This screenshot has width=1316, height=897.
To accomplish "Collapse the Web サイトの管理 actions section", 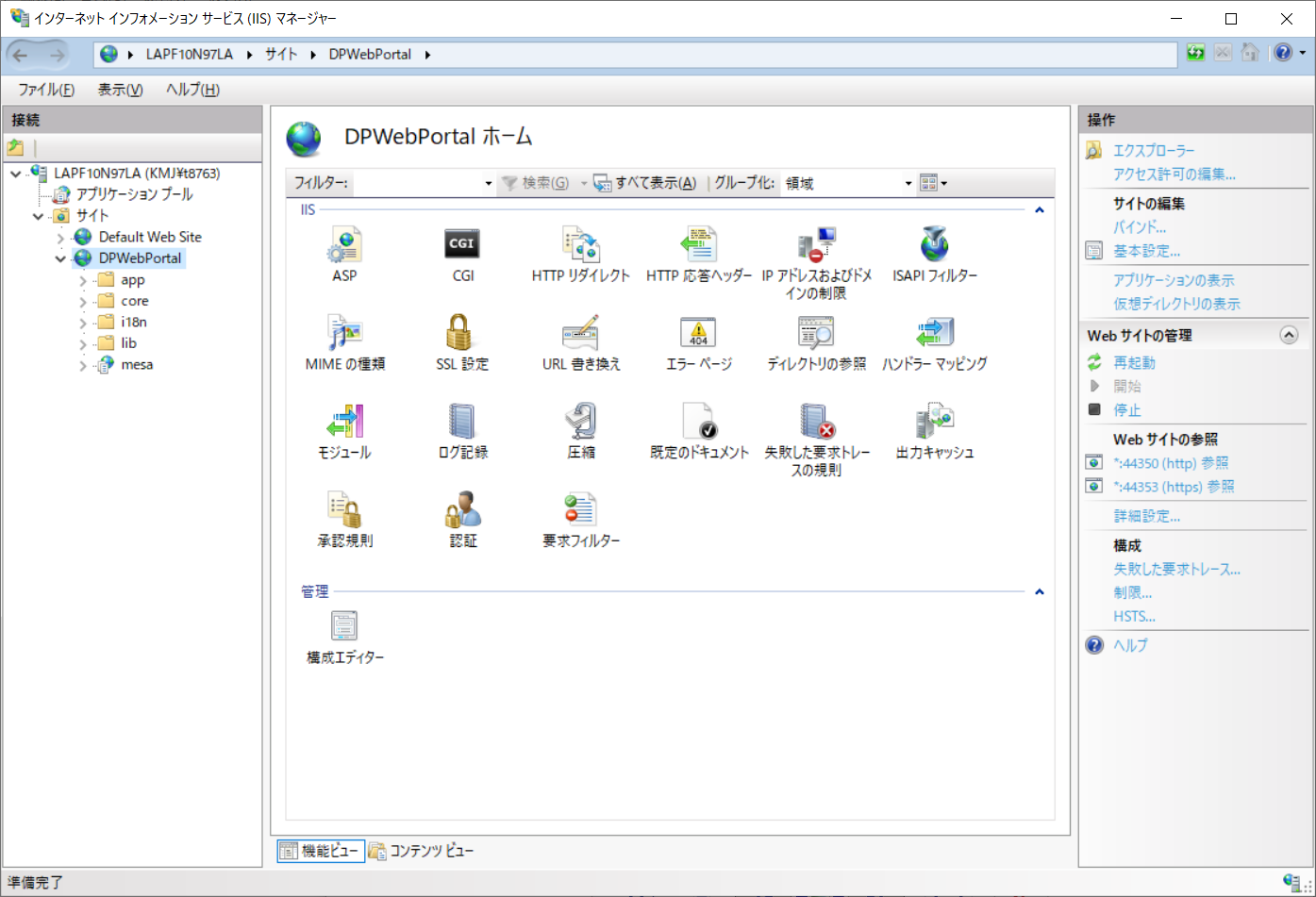I will [x=1289, y=335].
